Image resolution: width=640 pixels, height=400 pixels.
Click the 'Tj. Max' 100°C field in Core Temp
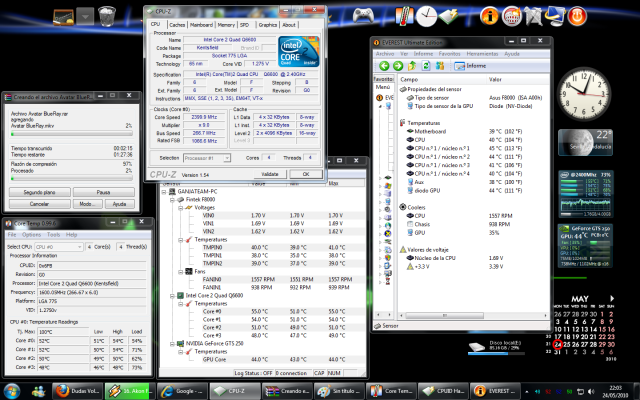(63, 331)
